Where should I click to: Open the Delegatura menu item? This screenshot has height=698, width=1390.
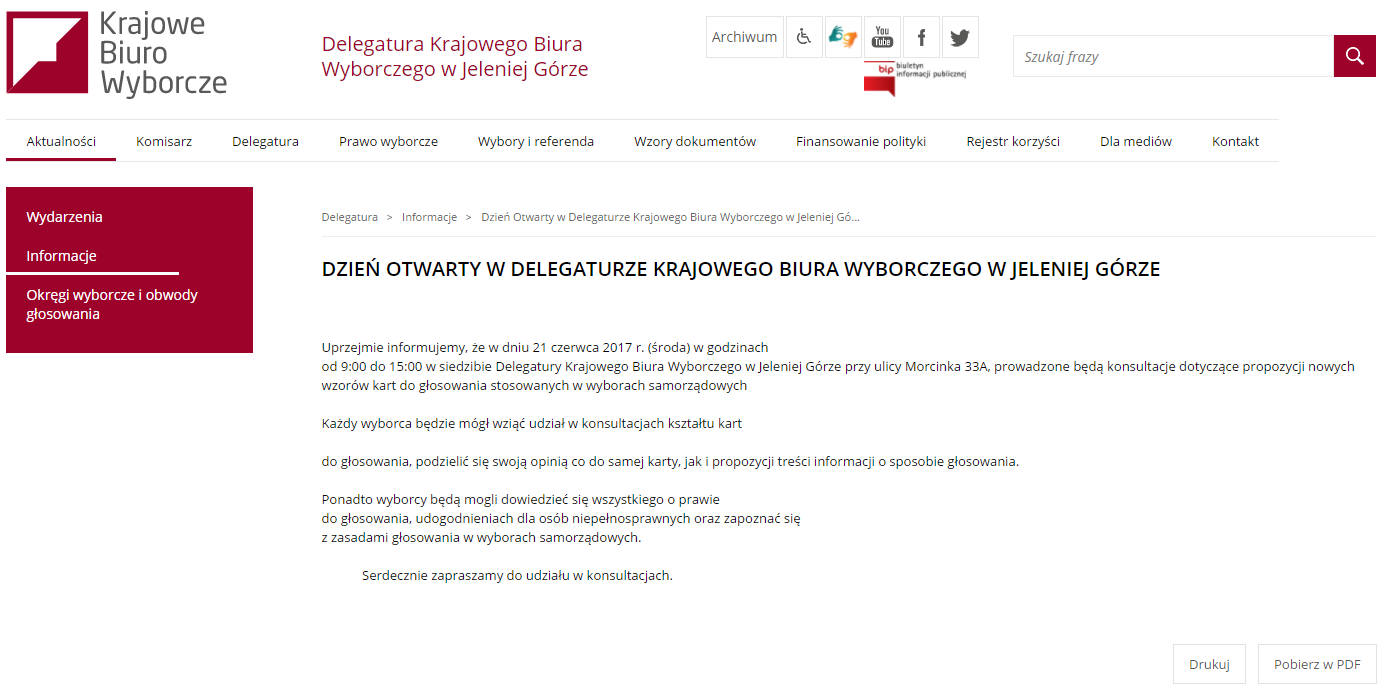coord(265,141)
